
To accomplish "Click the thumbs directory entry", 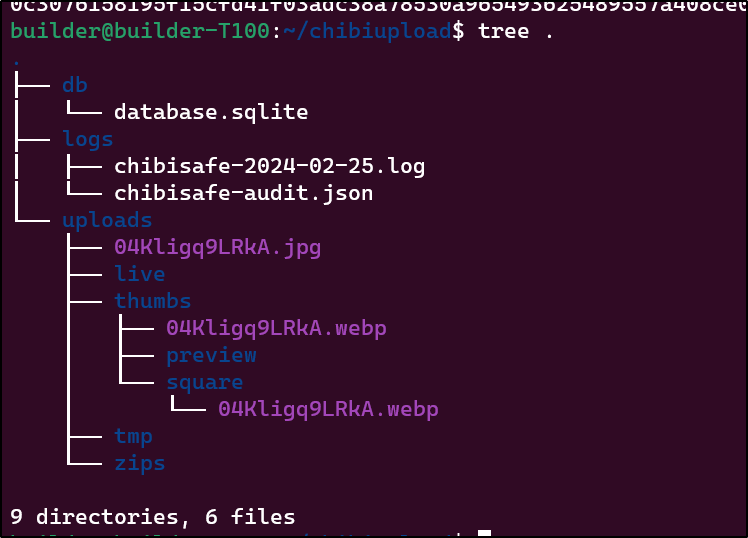I will tap(153, 301).
